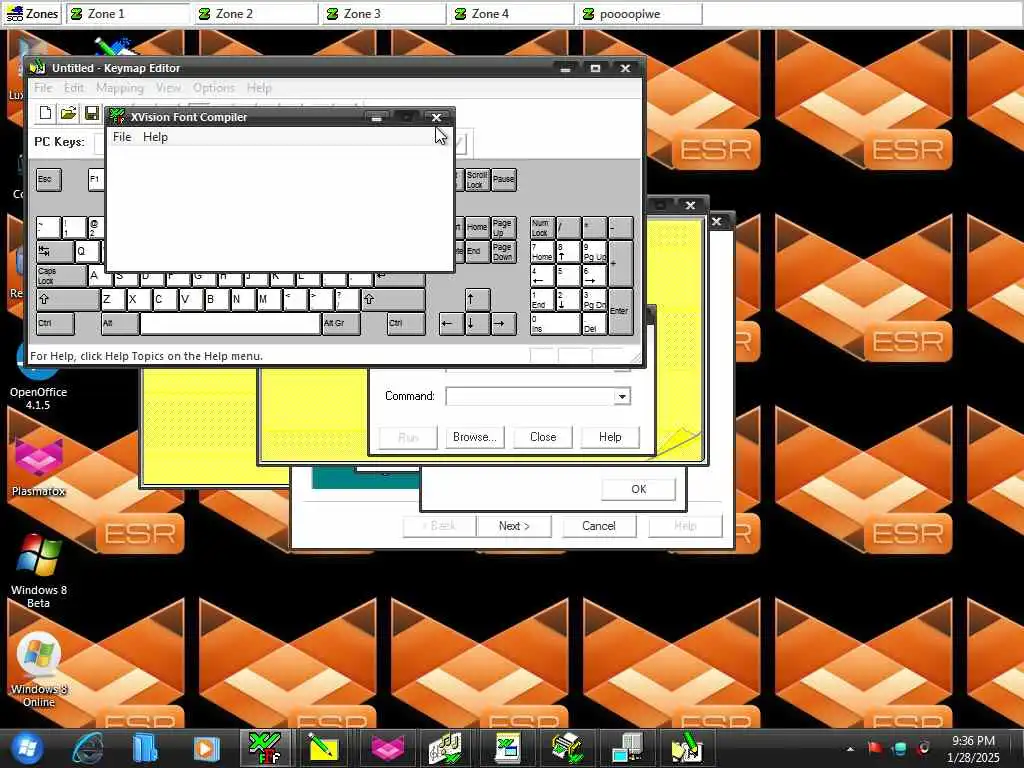1024x768 pixels.
Task: Click the Next > wizard button
Action: [x=514, y=526]
